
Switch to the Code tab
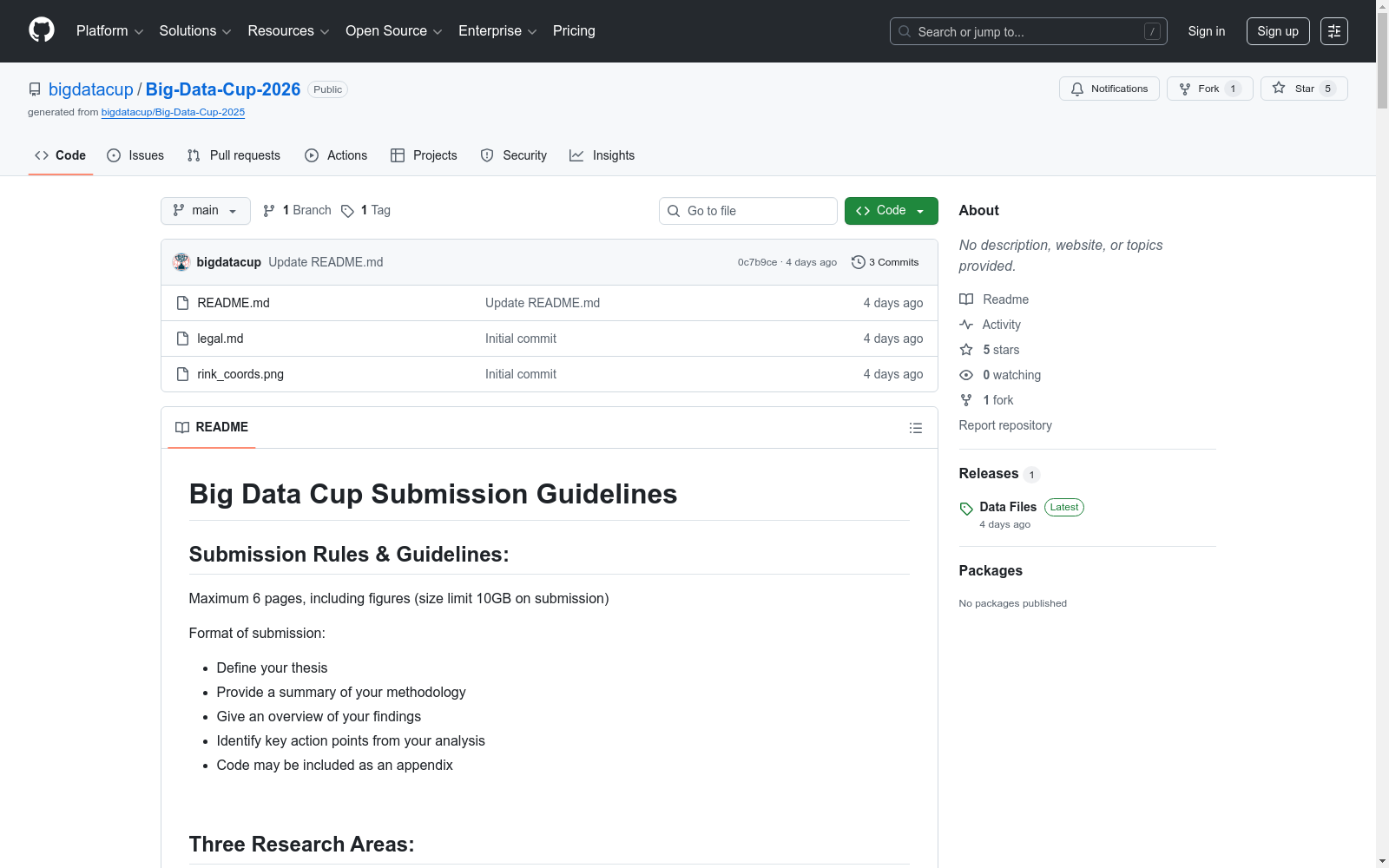tap(61, 155)
